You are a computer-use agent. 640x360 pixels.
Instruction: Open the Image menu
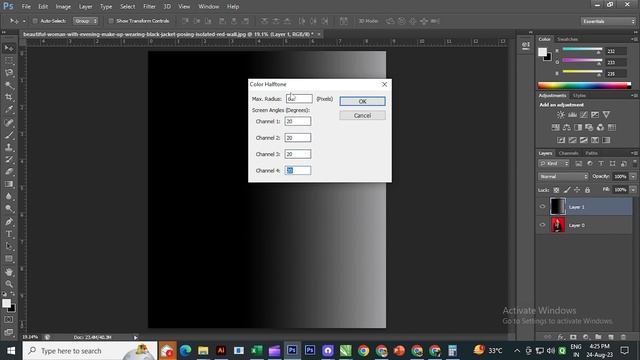click(63, 7)
